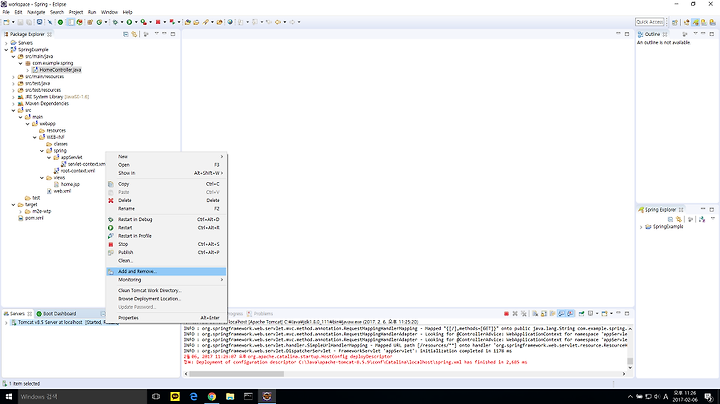
Task: Open Microsoft Edge from the taskbar
Action: pos(193,396)
